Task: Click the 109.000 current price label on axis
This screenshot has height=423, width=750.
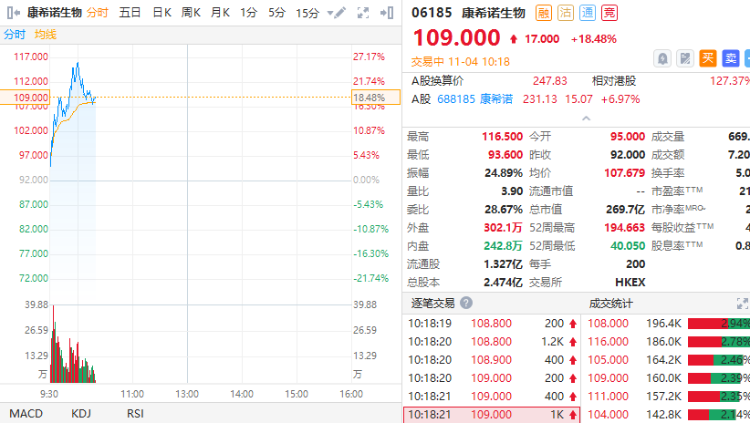Action: click(x=25, y=97)
